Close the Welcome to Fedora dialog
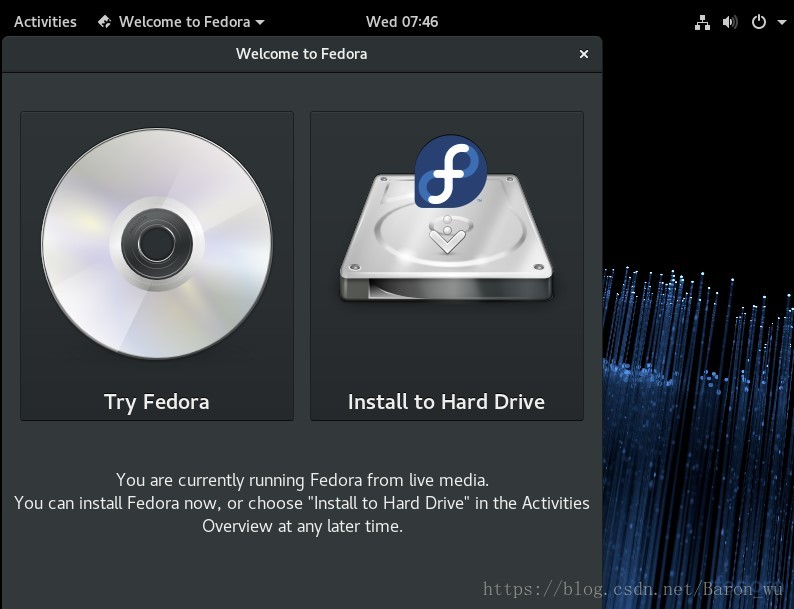 (584, 54)
